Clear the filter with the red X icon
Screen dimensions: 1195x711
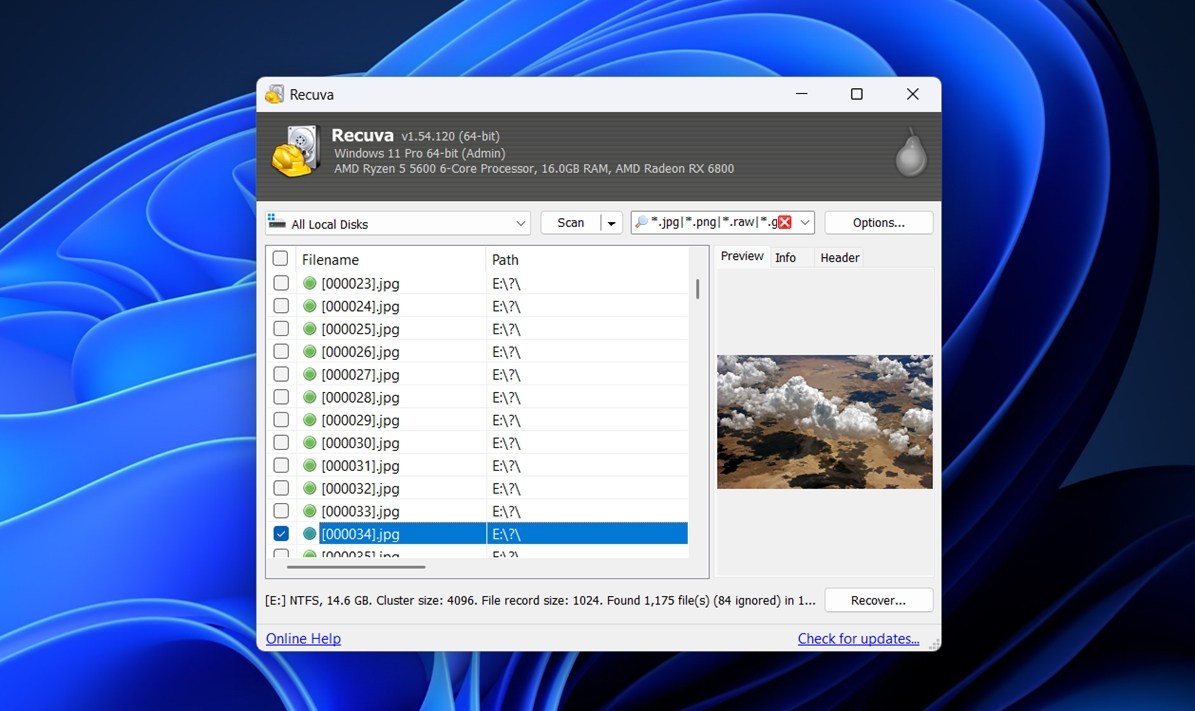785,223
